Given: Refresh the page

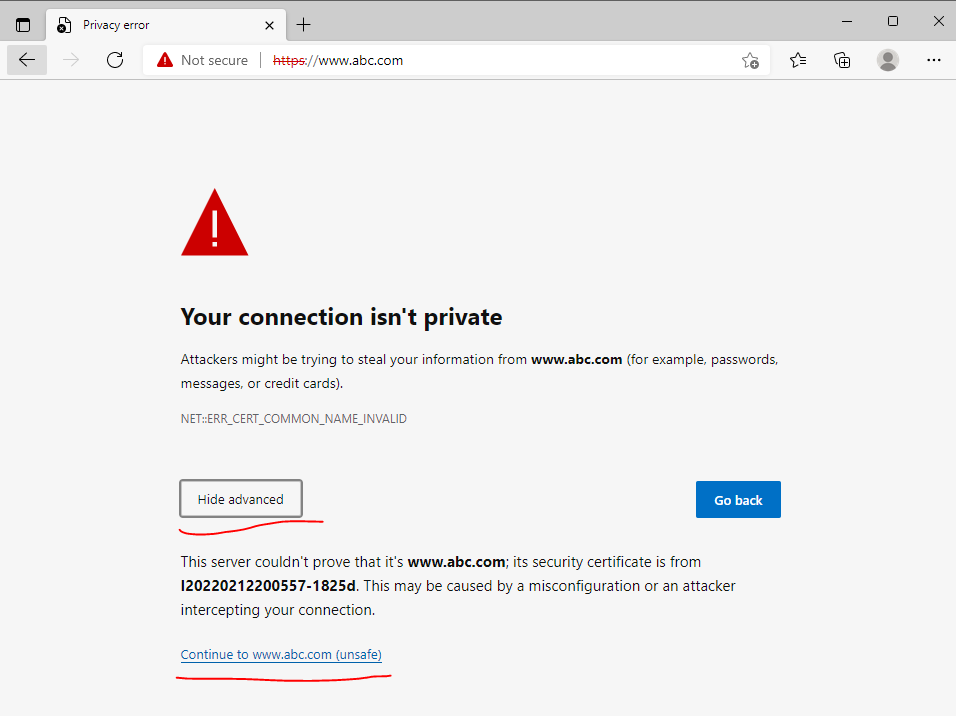Looking at the screenshot, I should 115,60.
